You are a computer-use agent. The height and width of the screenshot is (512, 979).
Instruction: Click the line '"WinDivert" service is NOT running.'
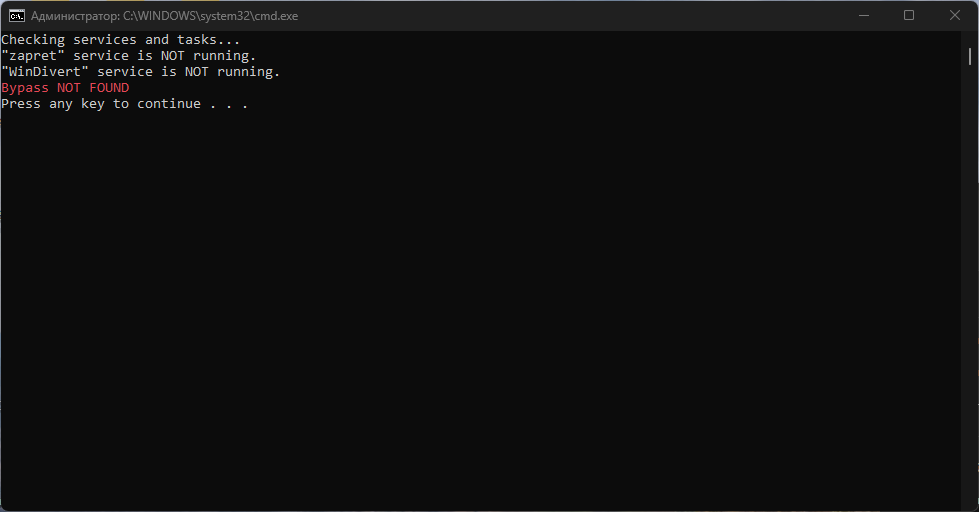140,72
